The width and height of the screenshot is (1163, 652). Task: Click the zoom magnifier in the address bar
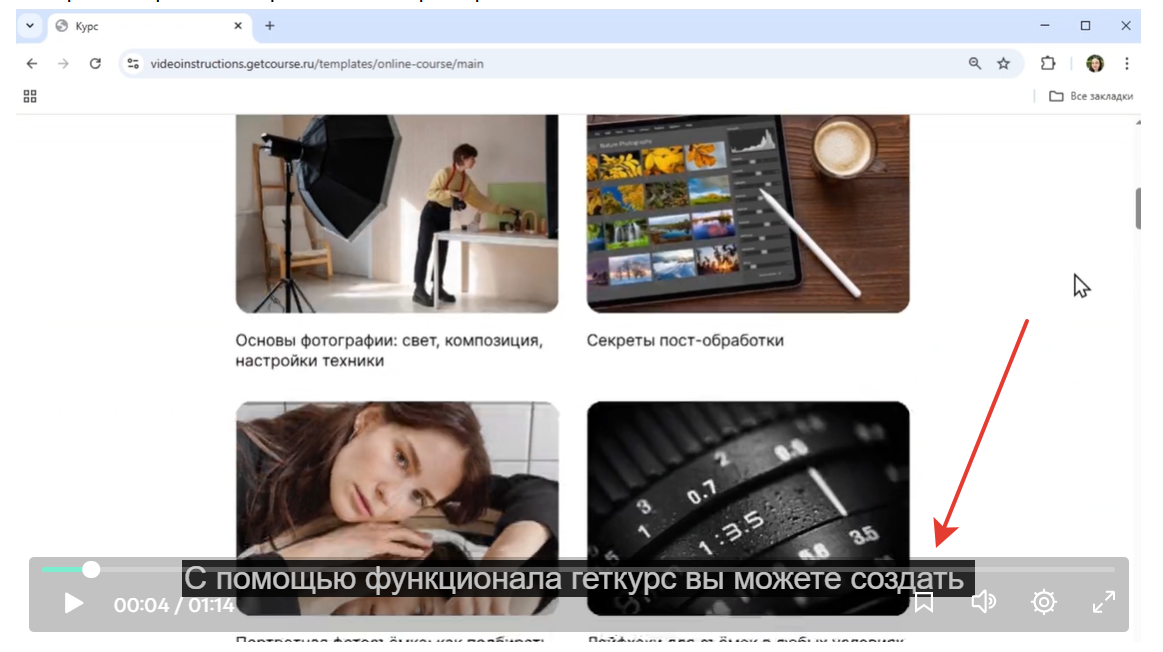(974, 63)
